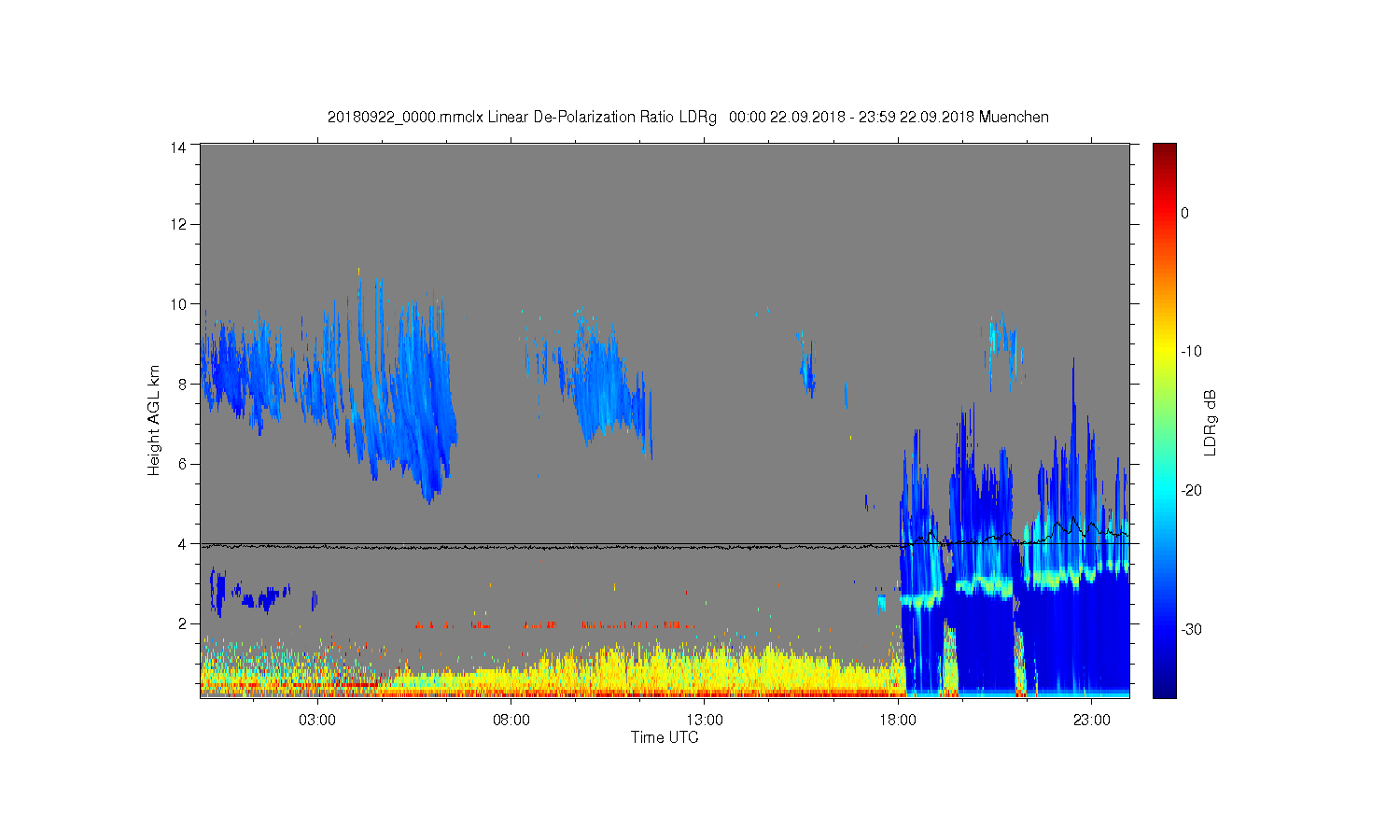
Task: Click the 13:00 time tick label
Action: (705, 721)
